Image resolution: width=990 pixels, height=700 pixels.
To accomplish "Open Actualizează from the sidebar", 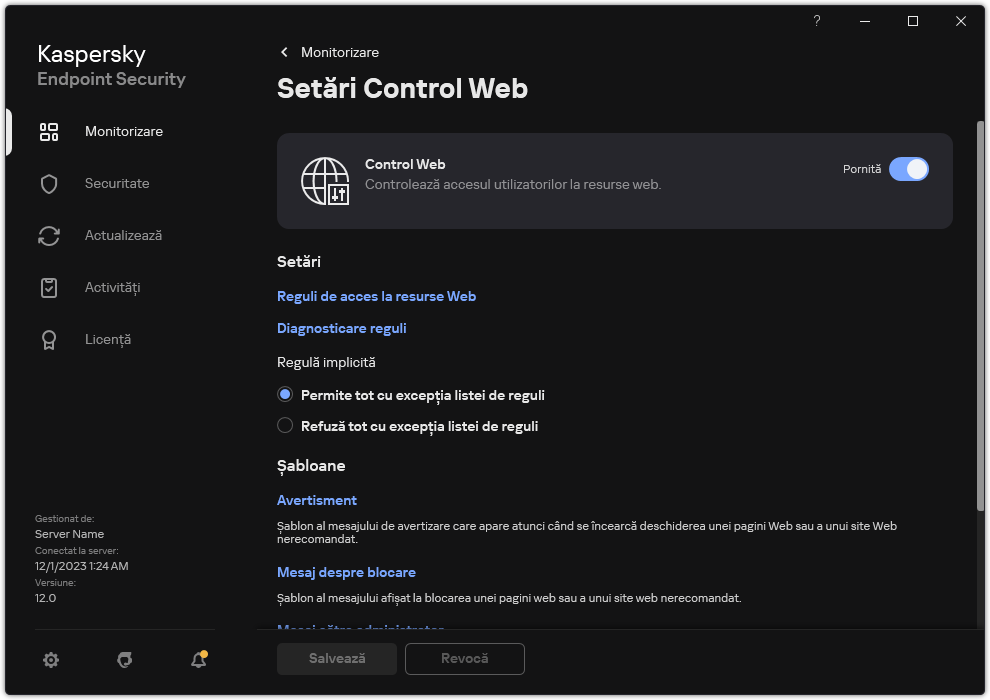I will [x=48, y=235].
